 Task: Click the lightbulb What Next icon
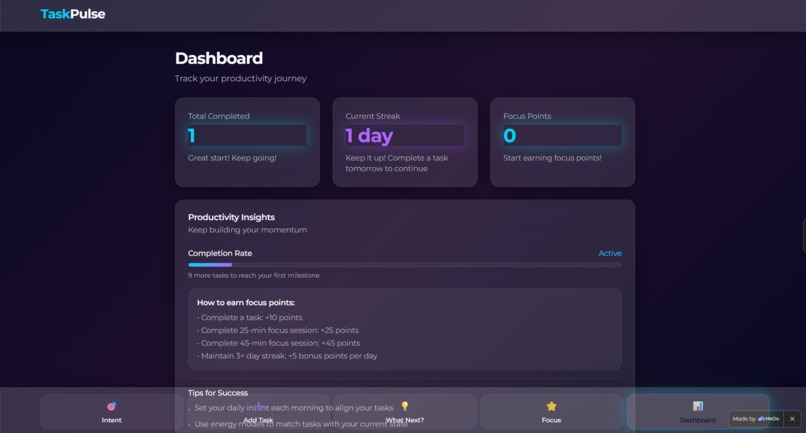pyautogui.click(x=405, y=406)
